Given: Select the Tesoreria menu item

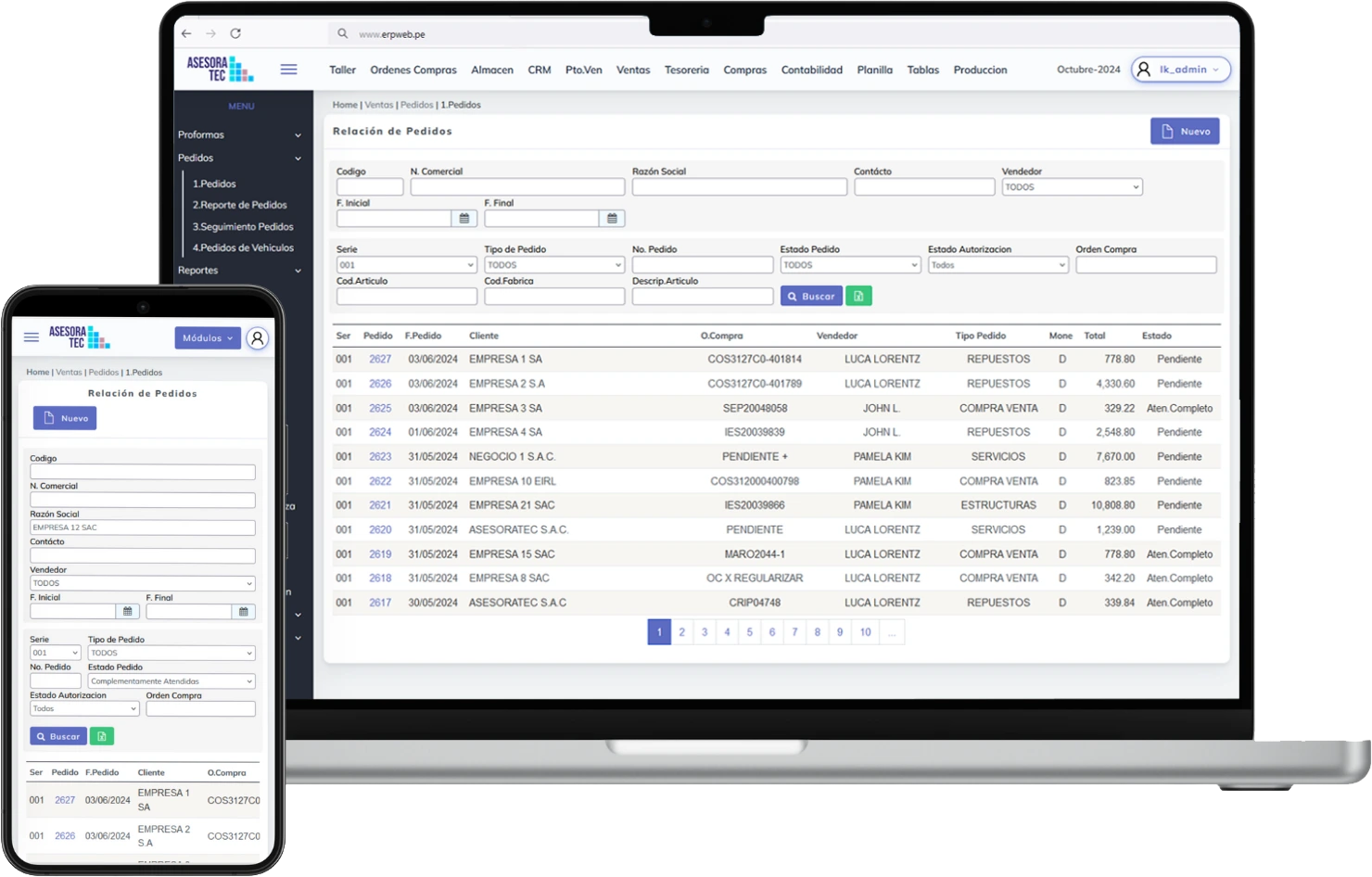Looking at the screenshot, I should [x=686, y=70].
